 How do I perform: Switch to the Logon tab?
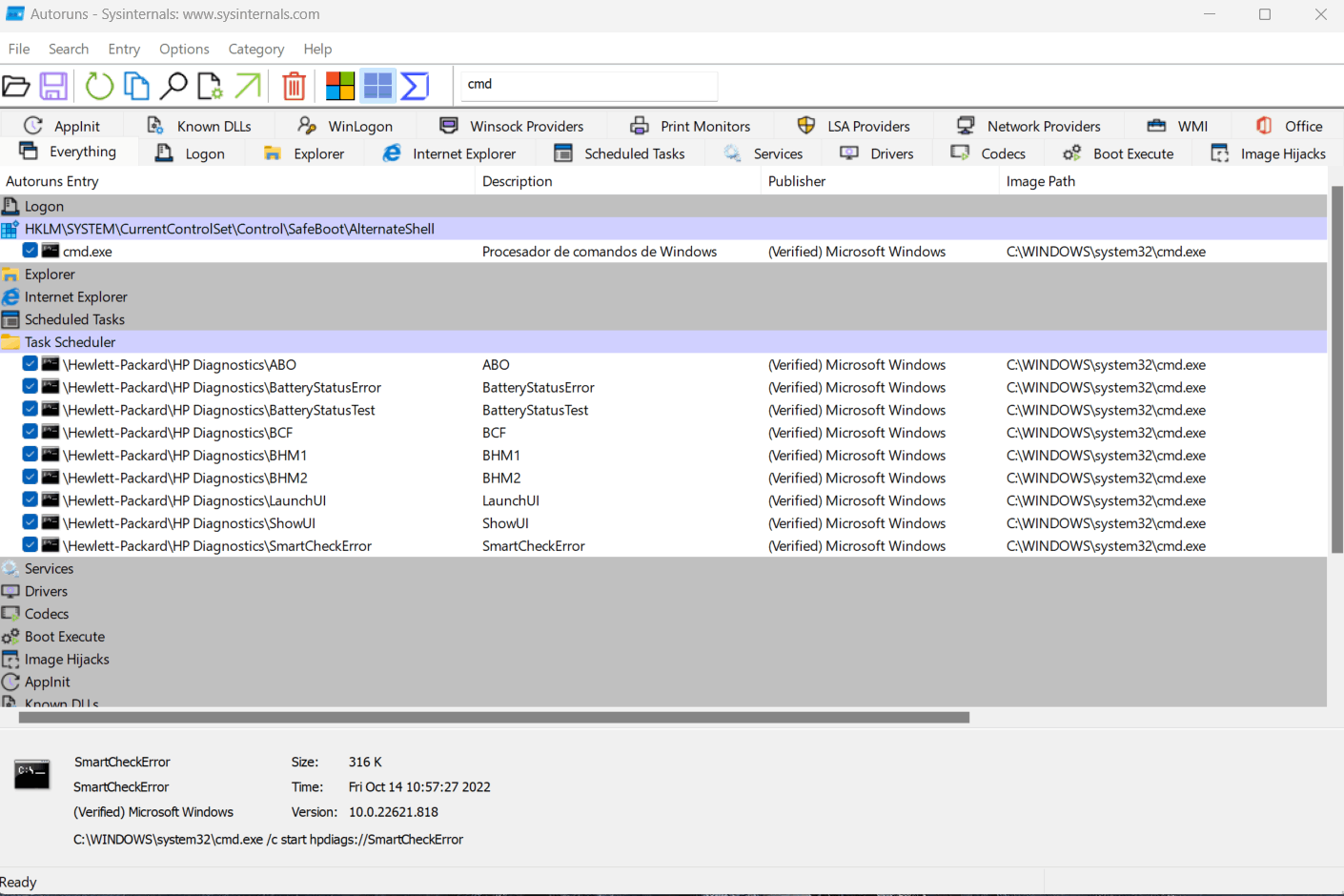[x=191, y=153]
